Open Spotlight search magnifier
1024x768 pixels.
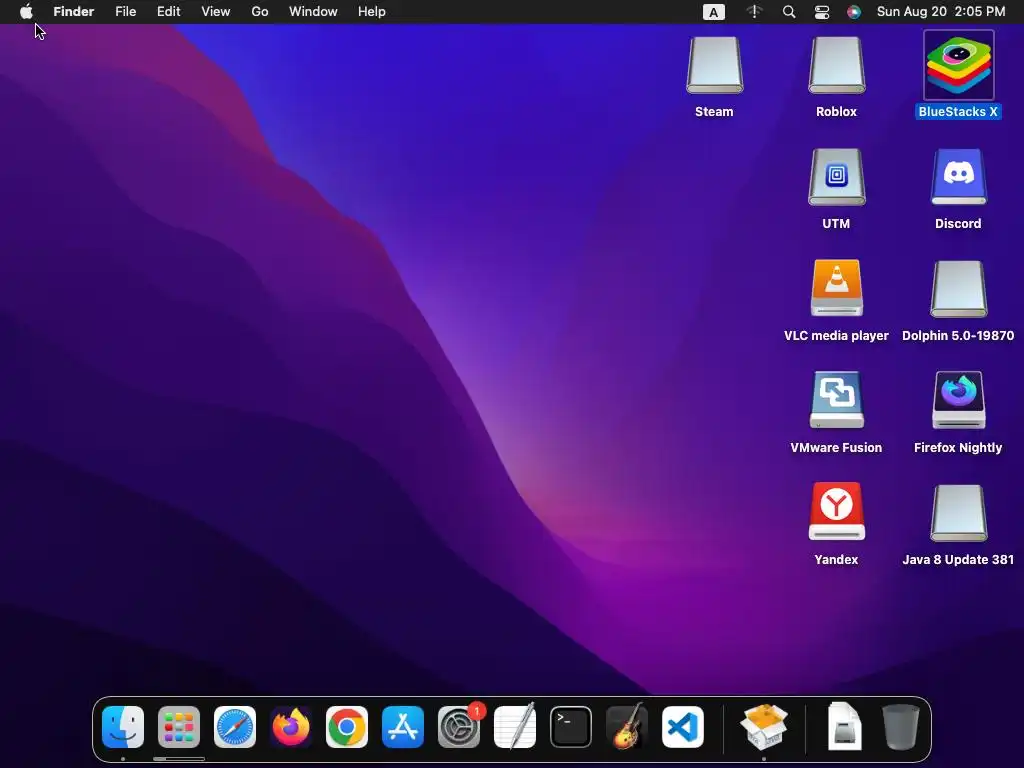click(x=789, y=12)
